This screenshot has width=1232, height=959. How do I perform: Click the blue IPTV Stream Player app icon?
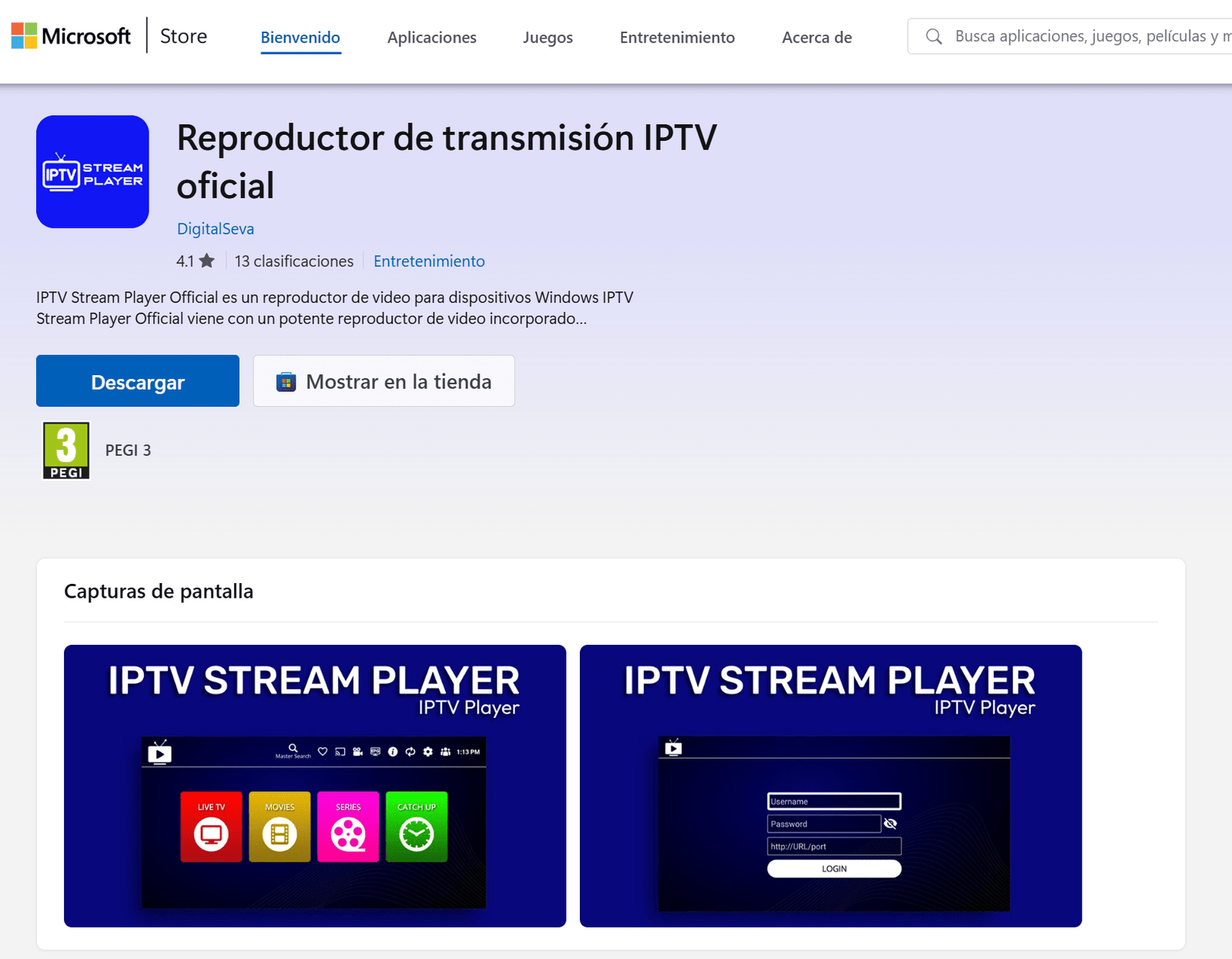[x=92, y=171]
